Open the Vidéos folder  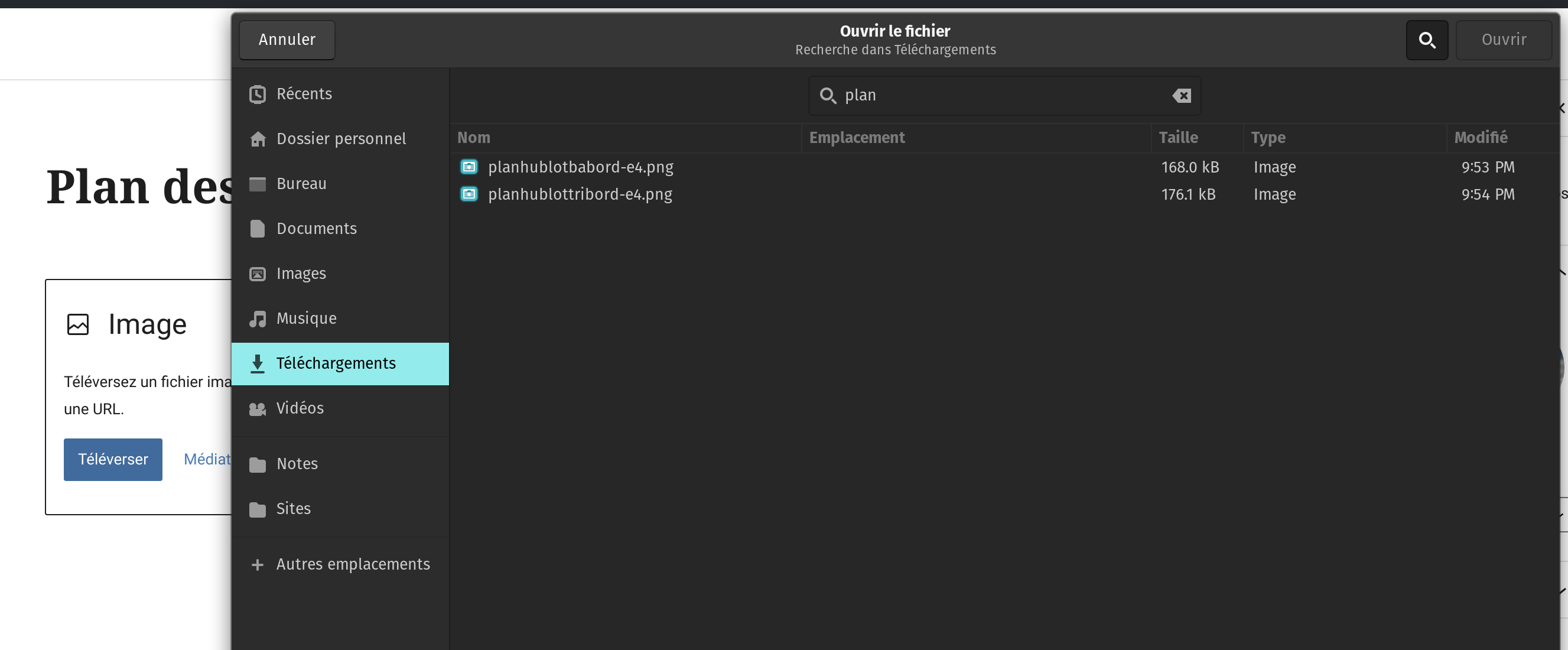coord(340,408)
